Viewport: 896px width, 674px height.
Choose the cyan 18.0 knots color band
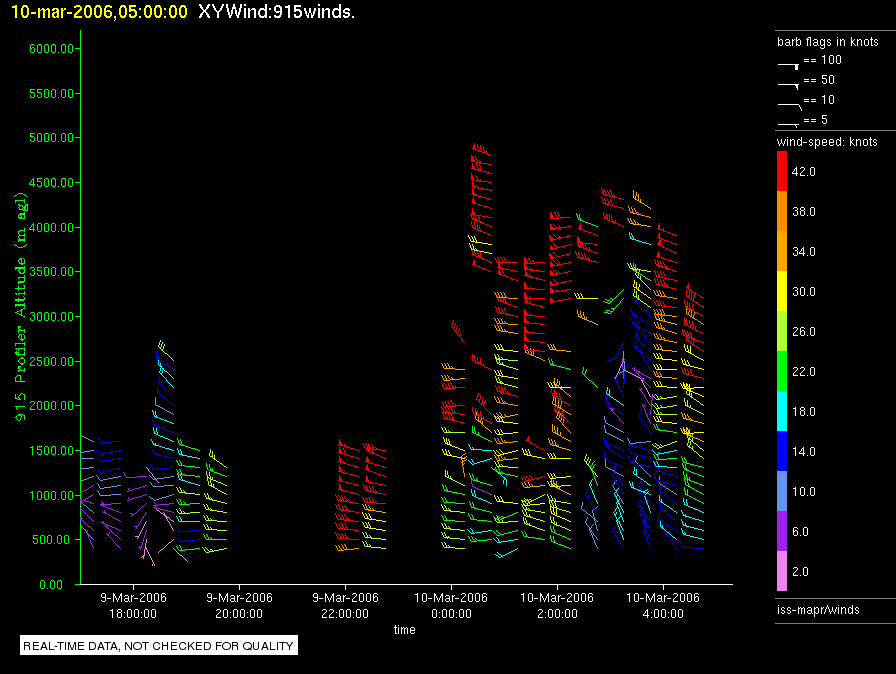click(x=783, y=412)
